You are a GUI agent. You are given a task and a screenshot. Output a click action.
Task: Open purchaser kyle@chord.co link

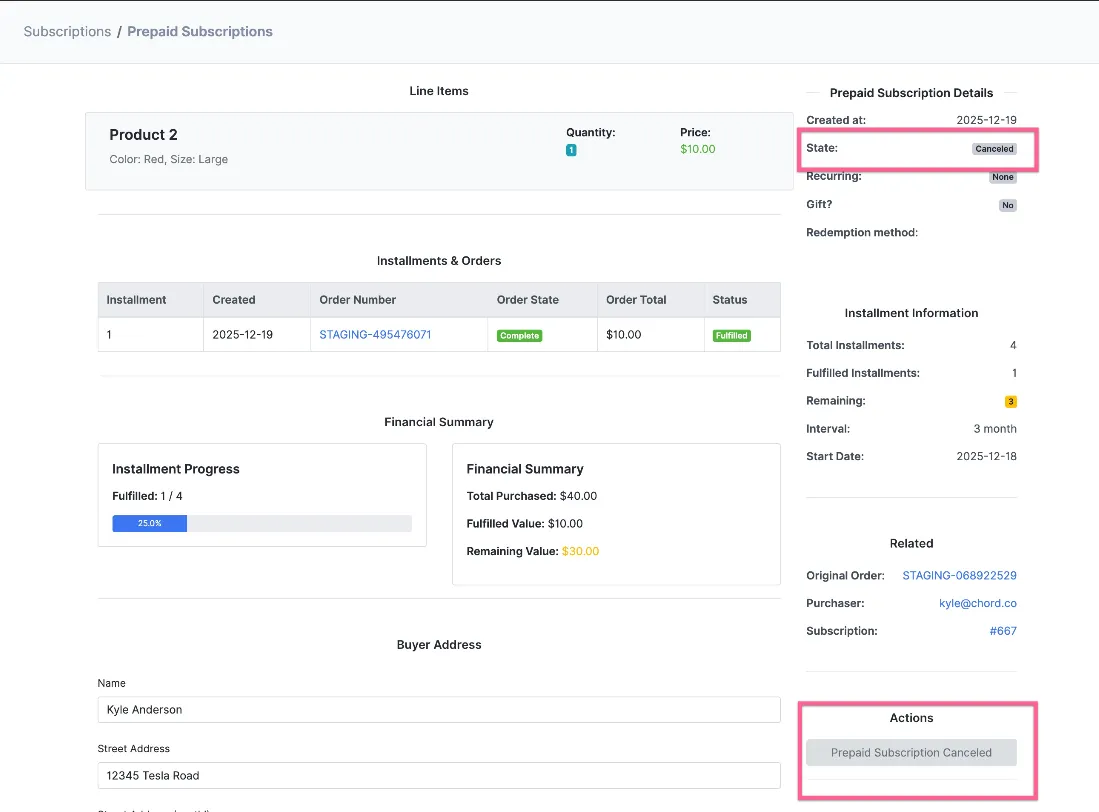pos(978,603)
